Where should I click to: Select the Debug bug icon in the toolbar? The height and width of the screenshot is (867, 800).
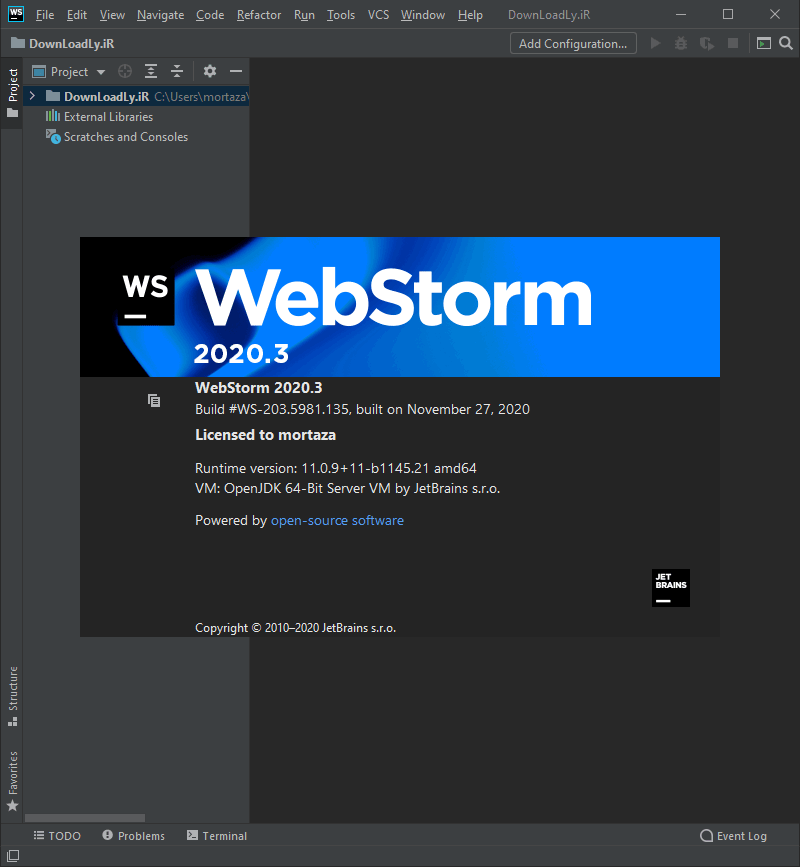click(681, 43)
